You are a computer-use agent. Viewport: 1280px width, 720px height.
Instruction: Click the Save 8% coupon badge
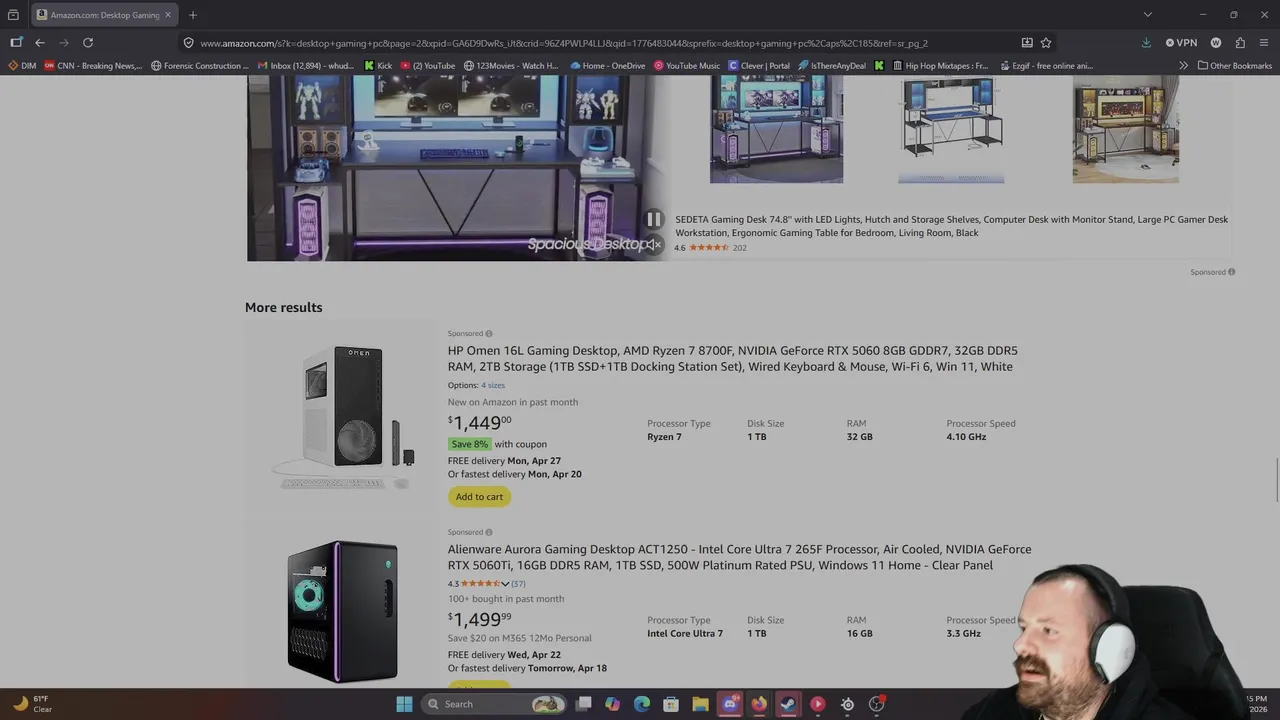(469, 444)
